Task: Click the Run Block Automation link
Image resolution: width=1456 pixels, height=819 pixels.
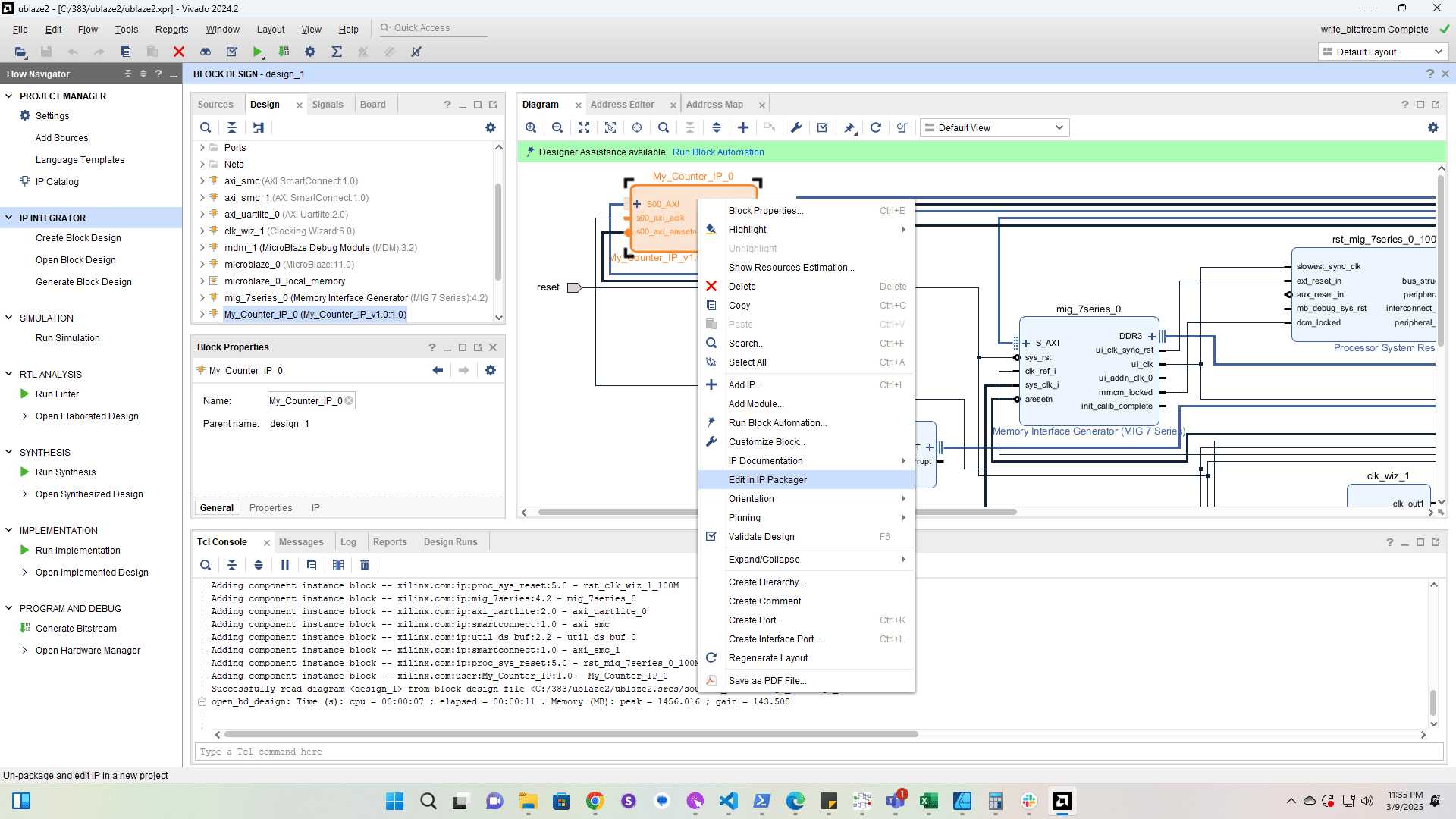Action: pyautogui.click(x=718, y=152)
